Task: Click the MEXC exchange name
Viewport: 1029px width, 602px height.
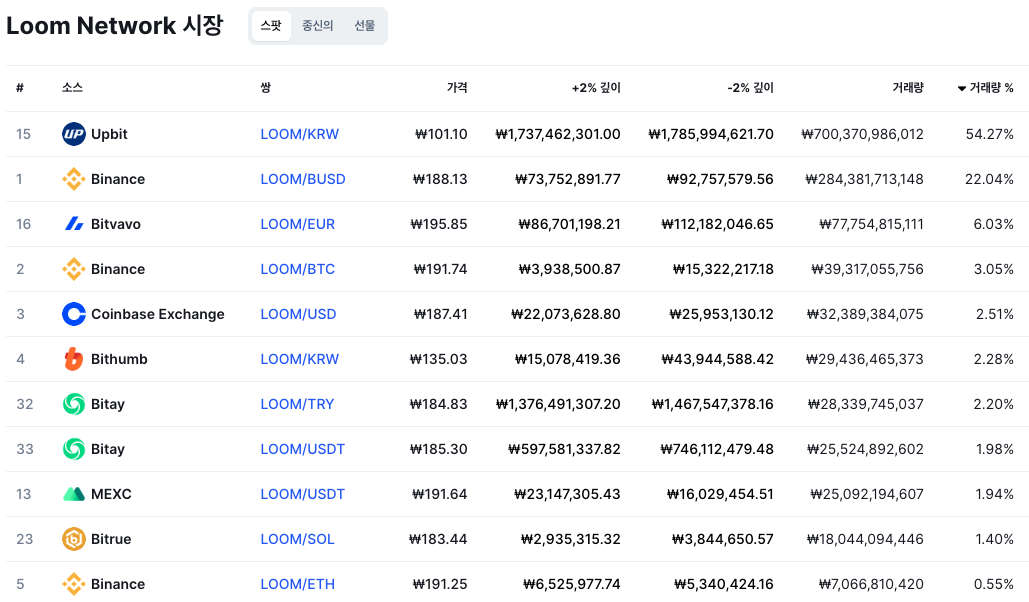Action: pyautogui.click(x=111, y=494)
